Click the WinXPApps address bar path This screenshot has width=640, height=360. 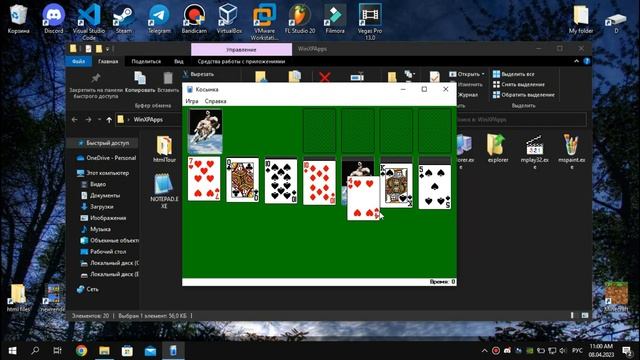[x=148, y=120]
